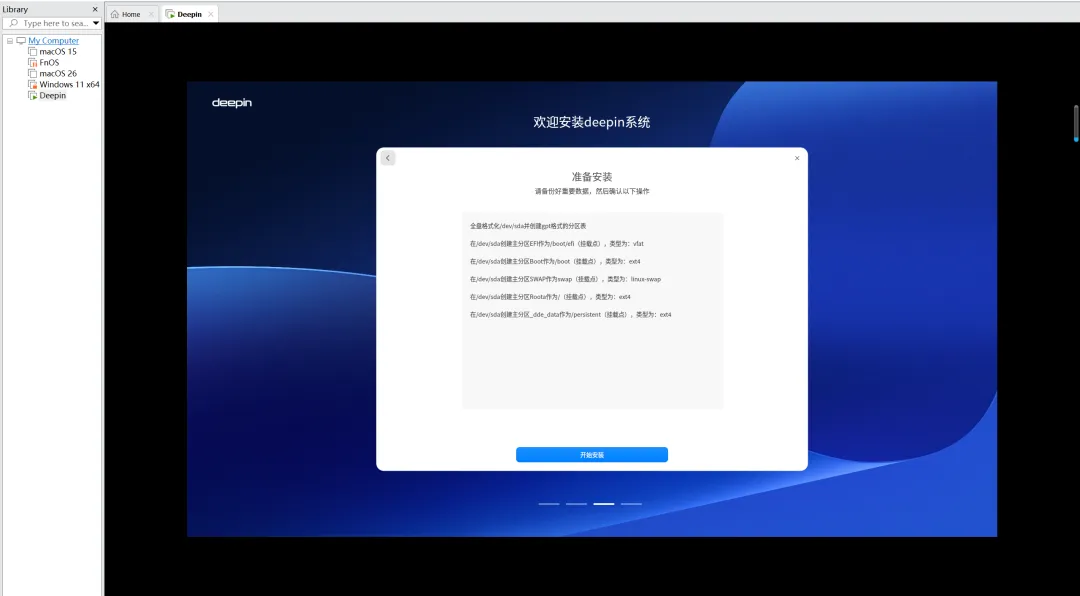1080x596 pixels.
Task: Click the vertical scrollbar on the right
Action: 1076,123
